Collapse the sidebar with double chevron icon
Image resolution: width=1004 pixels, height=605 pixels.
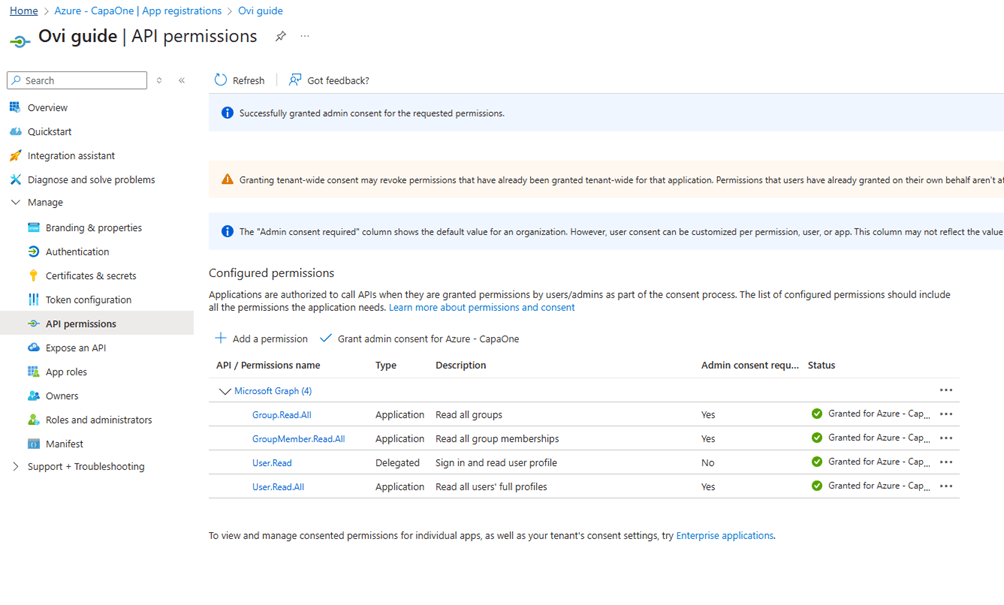182,81
